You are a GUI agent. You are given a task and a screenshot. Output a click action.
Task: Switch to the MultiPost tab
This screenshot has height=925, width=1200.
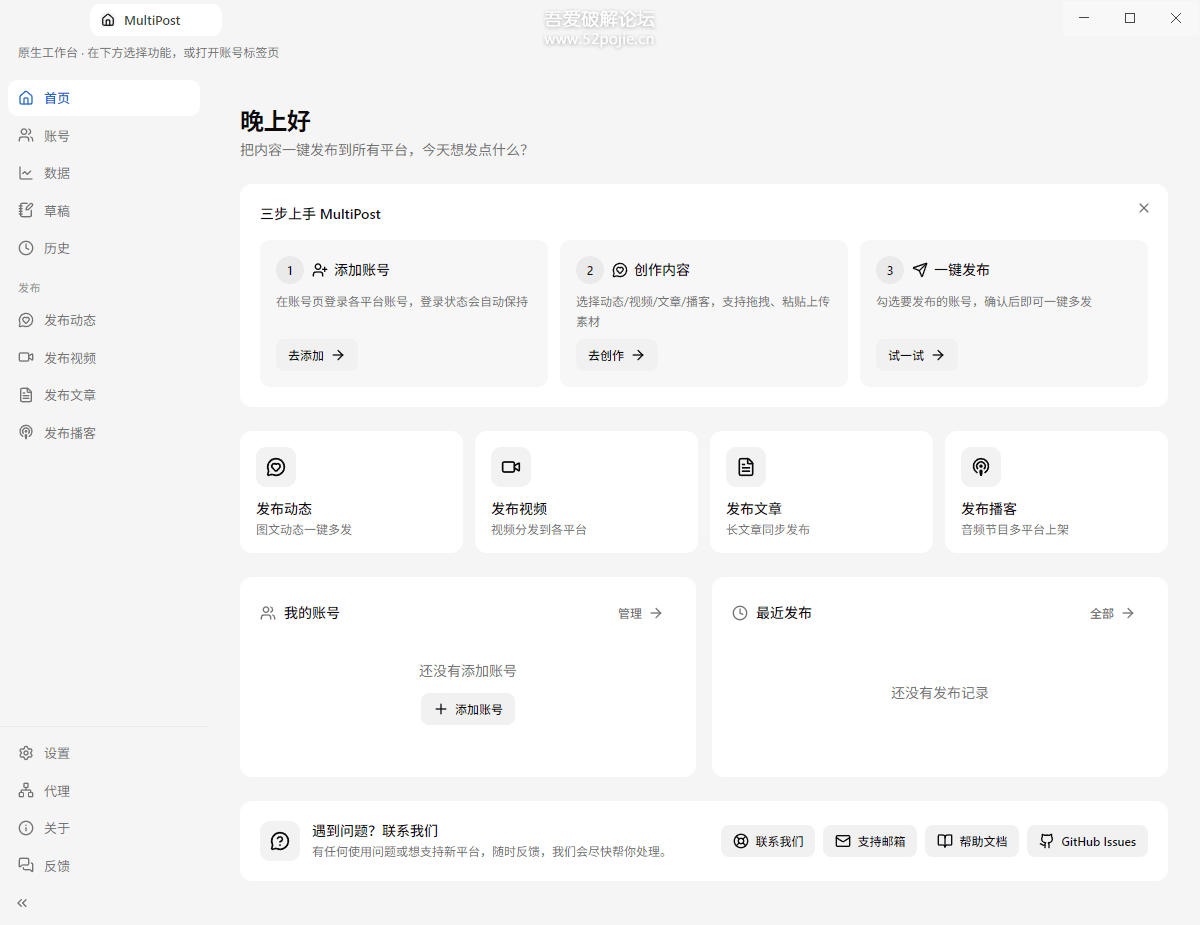pyautogui.click(x=156, y=20)
